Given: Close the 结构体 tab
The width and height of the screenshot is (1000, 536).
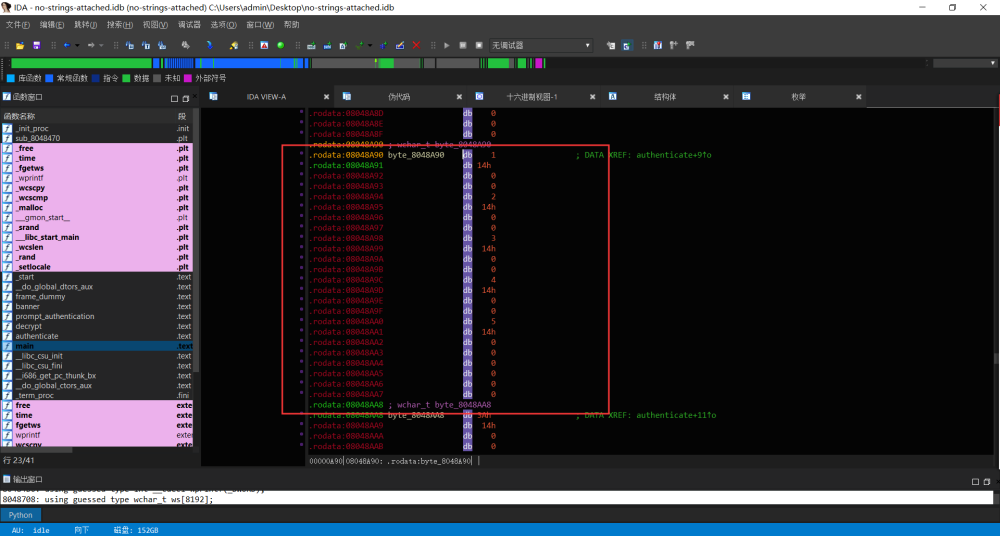Looking at the screenshot, I should (726, 97).
